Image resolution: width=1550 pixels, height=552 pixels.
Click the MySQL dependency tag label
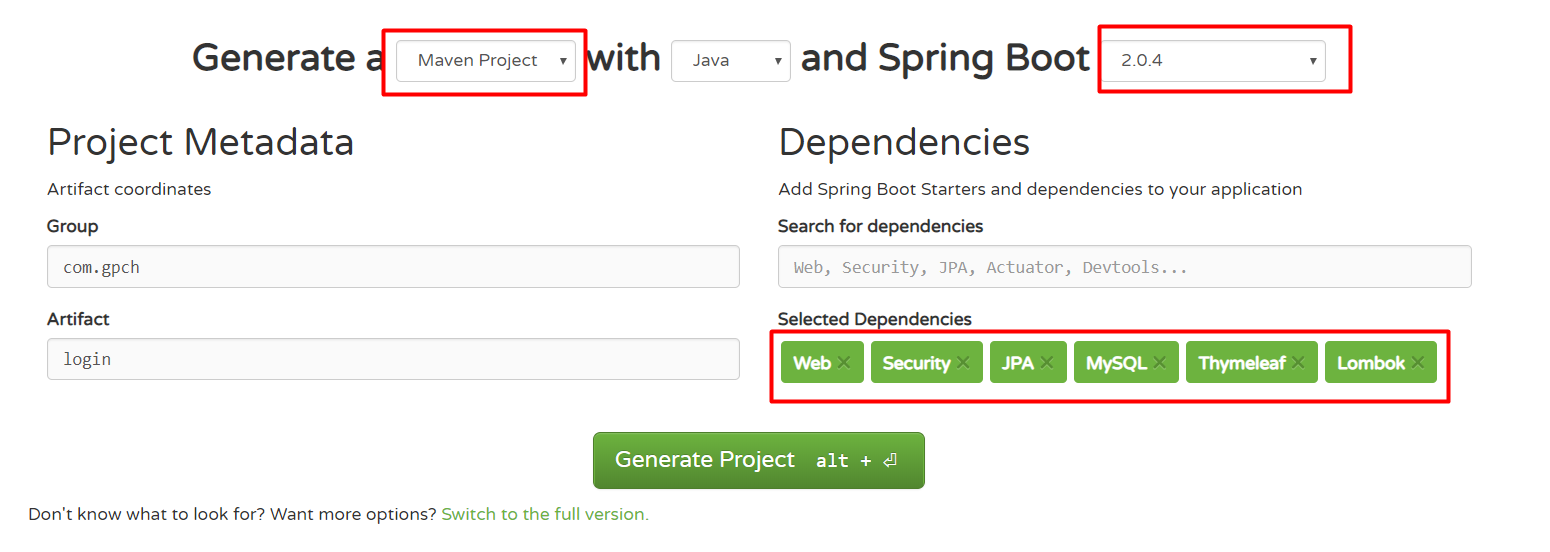pyautogui.click(x=1116, y=363)
